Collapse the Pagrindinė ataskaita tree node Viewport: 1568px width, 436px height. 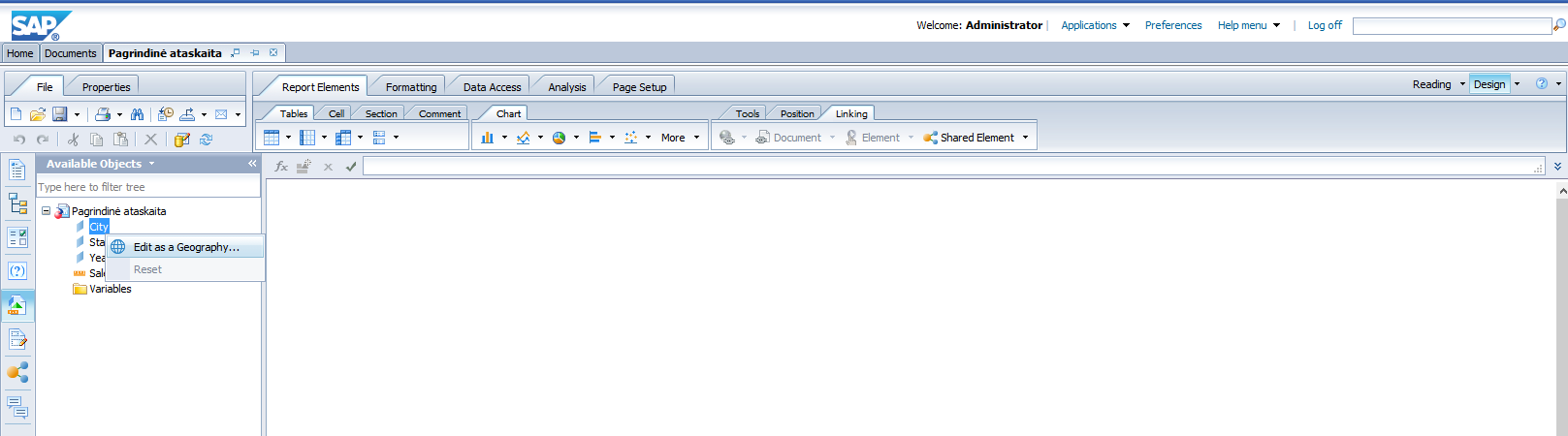pos(46,210)
